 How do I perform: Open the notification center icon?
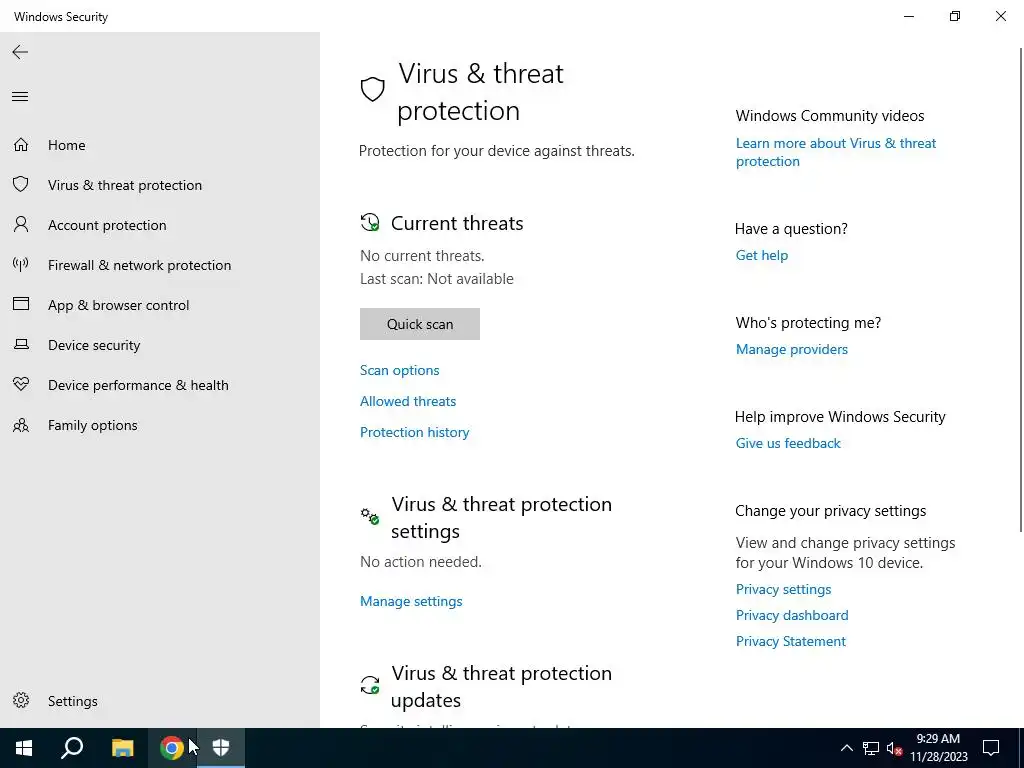click(x=991, y=748)
